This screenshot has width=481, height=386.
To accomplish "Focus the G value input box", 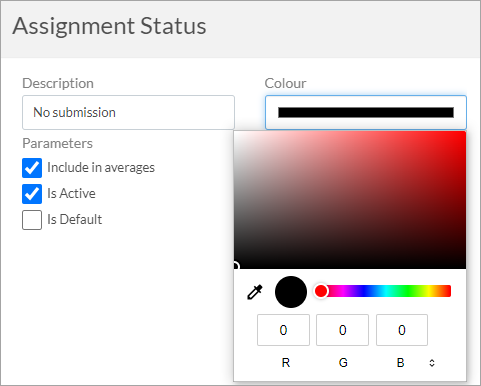I will point(342,330).
